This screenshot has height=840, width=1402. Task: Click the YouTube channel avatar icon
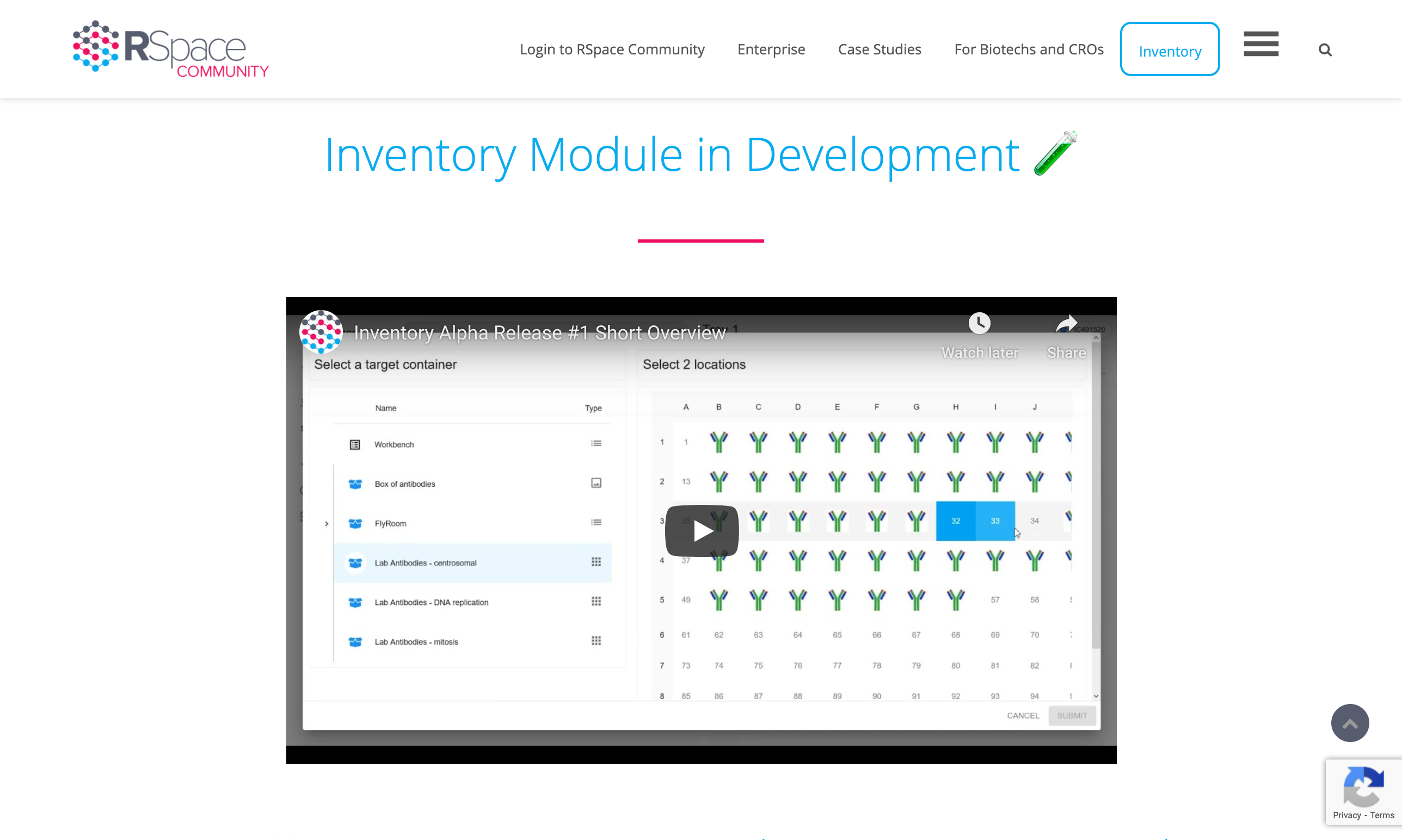click(321, 332)
